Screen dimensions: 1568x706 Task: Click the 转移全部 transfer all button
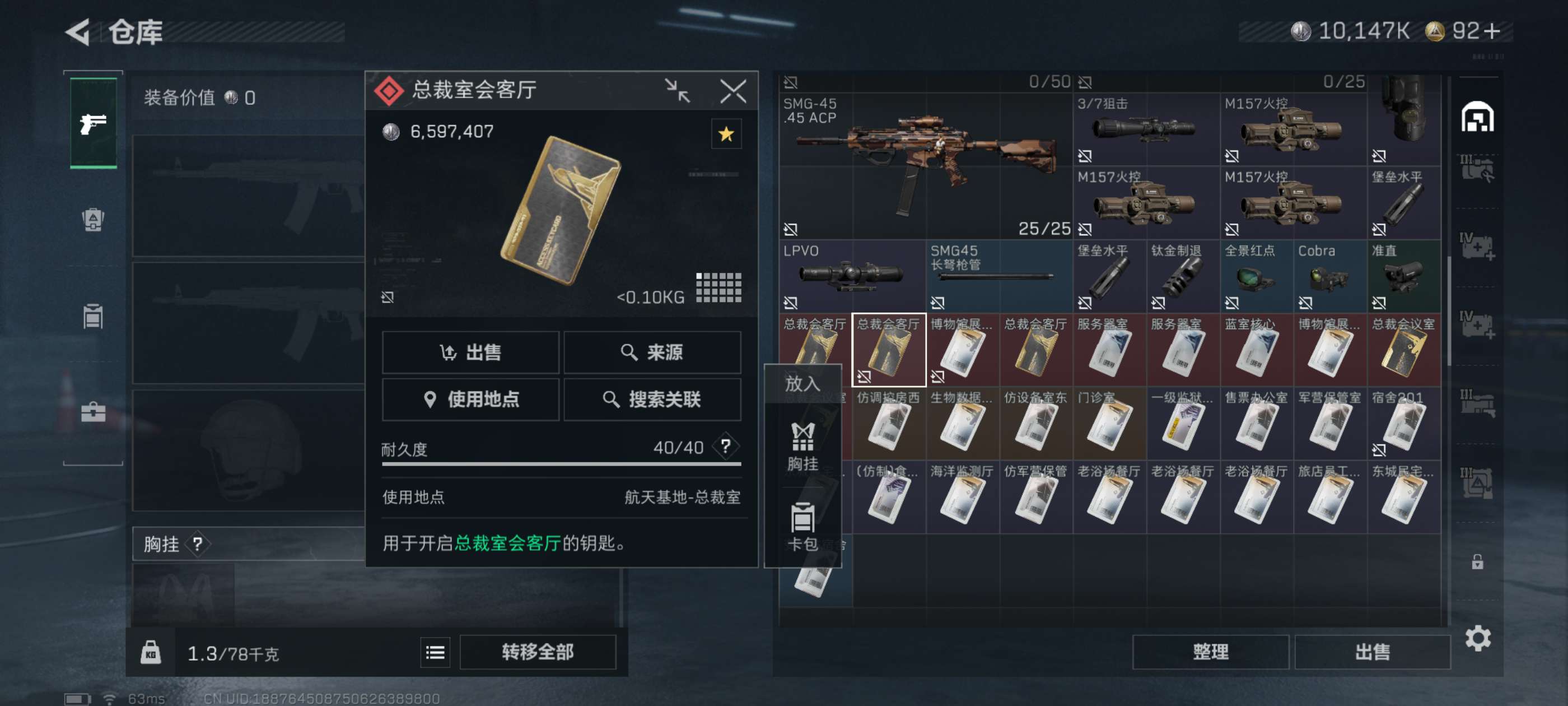pos(538,652)
